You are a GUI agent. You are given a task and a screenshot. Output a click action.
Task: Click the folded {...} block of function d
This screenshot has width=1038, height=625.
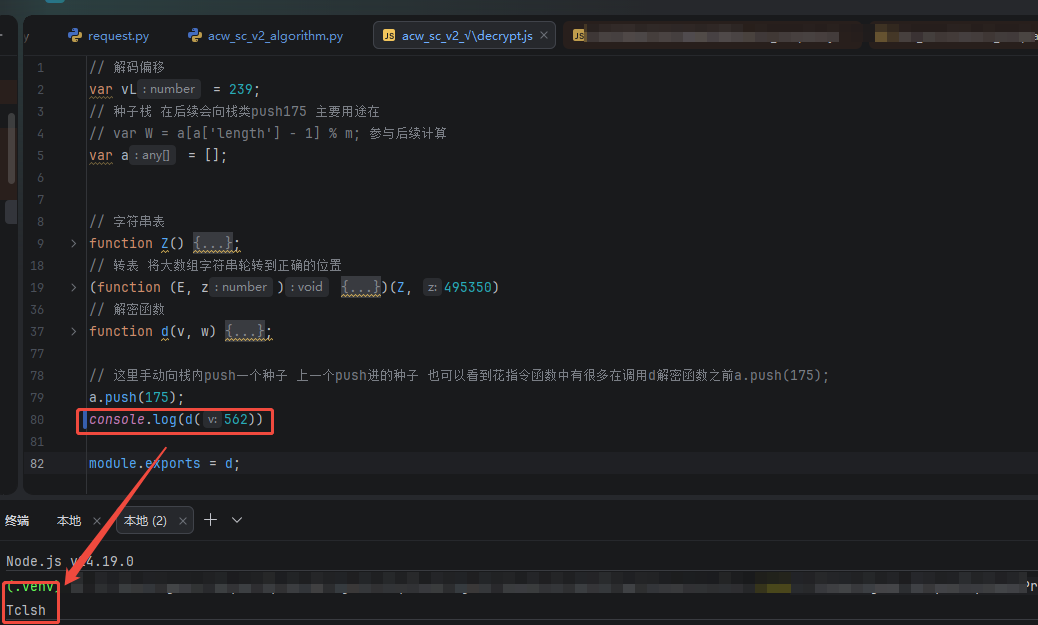coord(245,331)
